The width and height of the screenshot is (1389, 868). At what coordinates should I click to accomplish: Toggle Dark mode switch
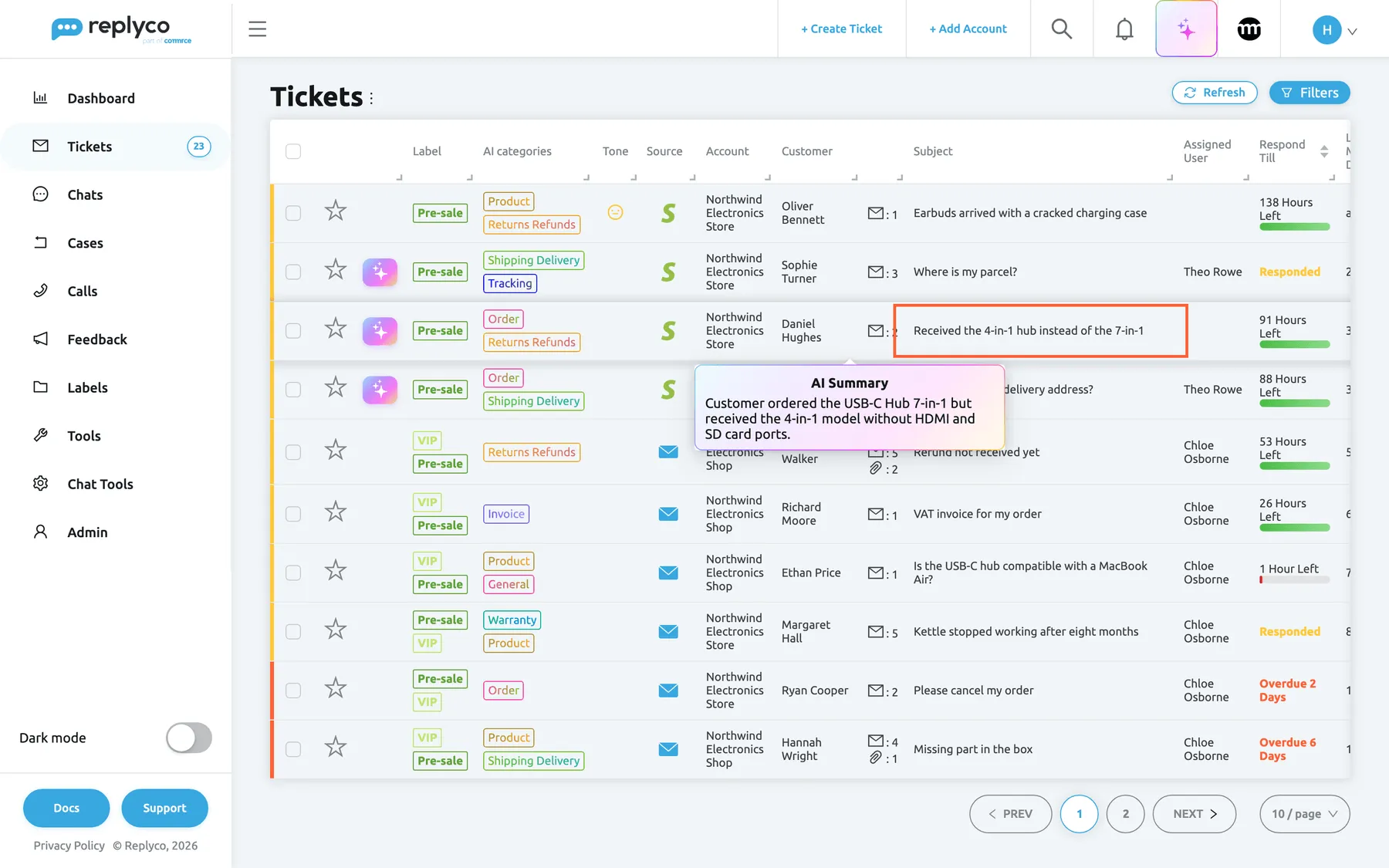[x=189, y=738]
